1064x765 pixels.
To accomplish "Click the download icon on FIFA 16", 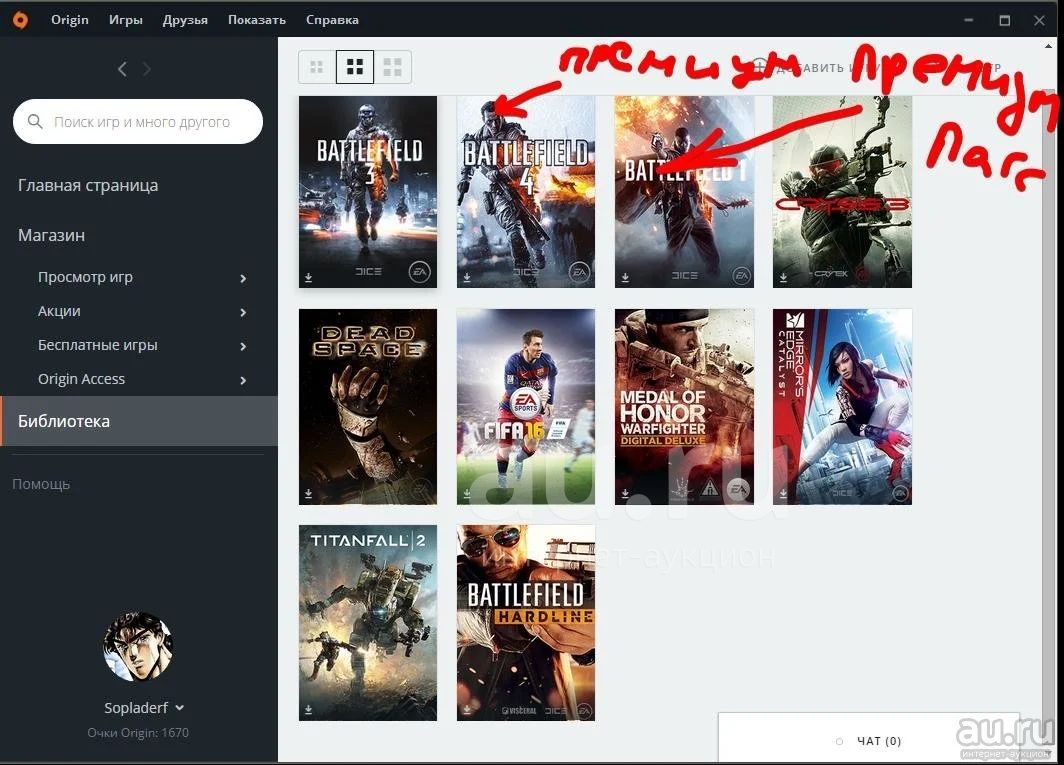I will click(467, 493).
